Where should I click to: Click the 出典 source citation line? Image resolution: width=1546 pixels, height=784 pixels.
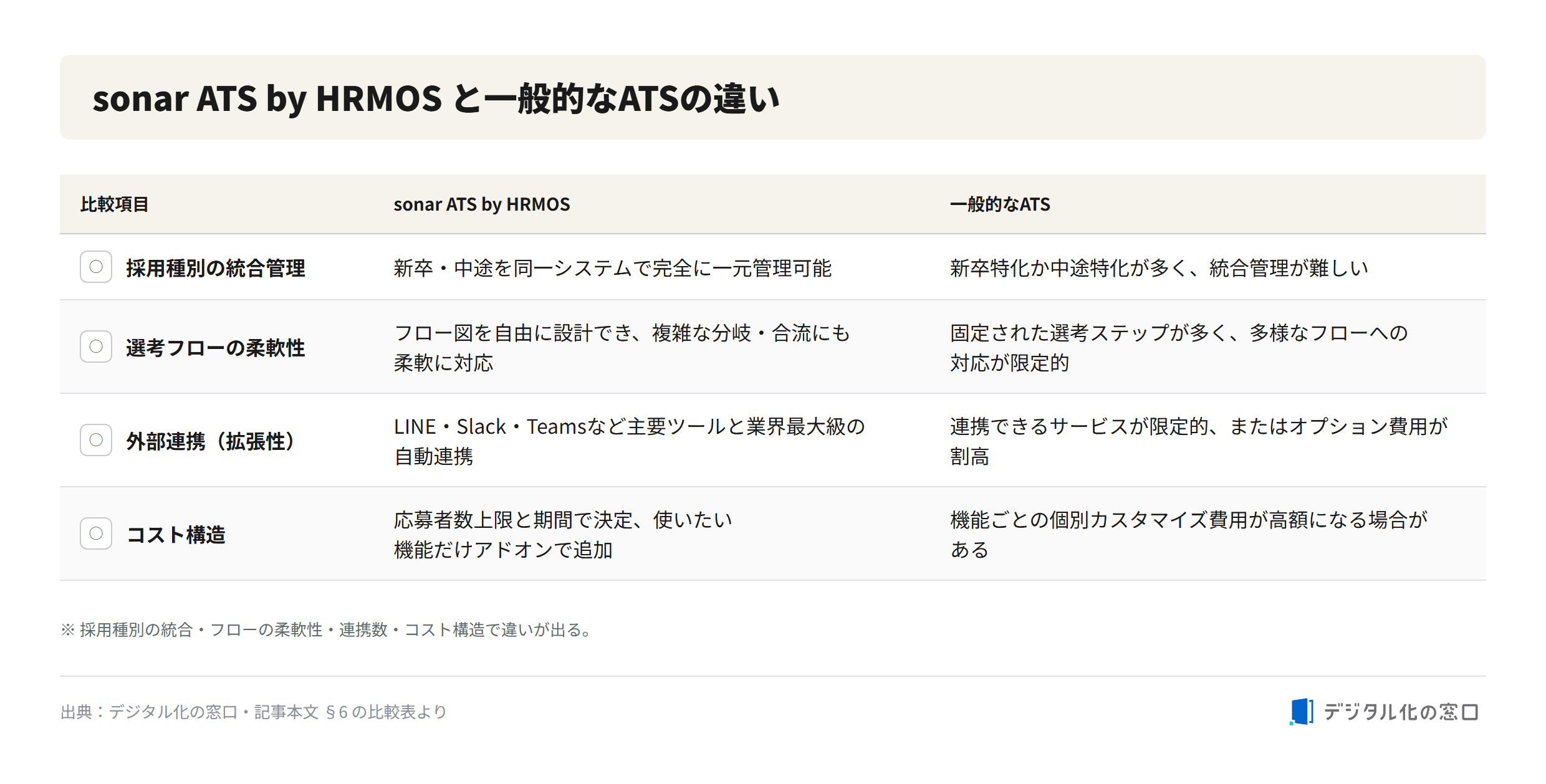click(x=254, y=712)
